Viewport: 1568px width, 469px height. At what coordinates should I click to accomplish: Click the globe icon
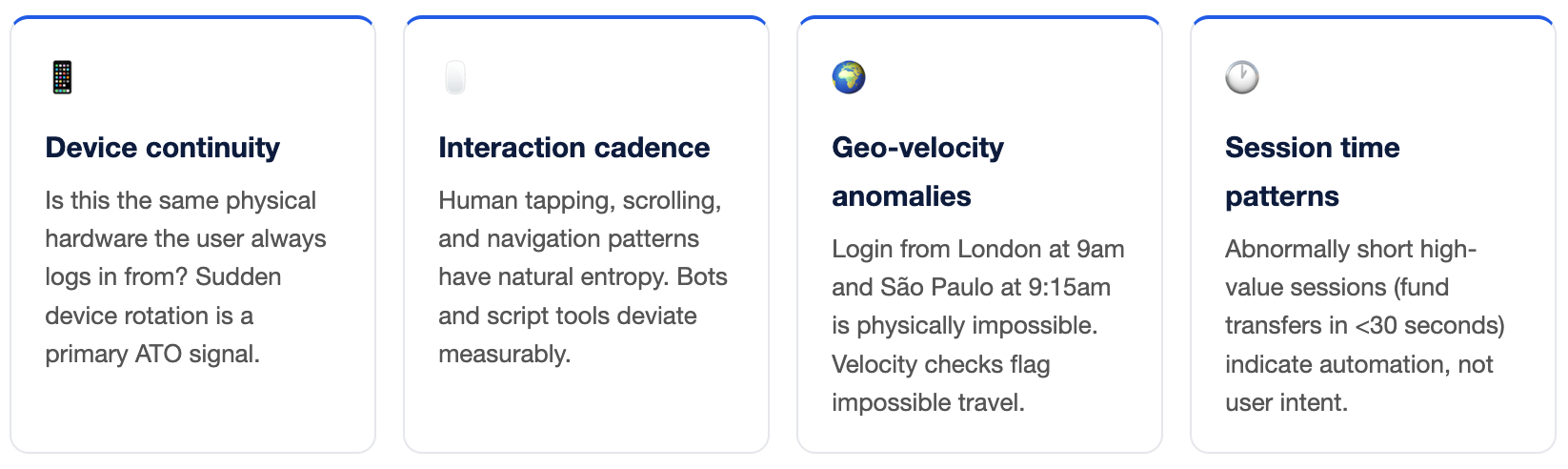point(849,77)
